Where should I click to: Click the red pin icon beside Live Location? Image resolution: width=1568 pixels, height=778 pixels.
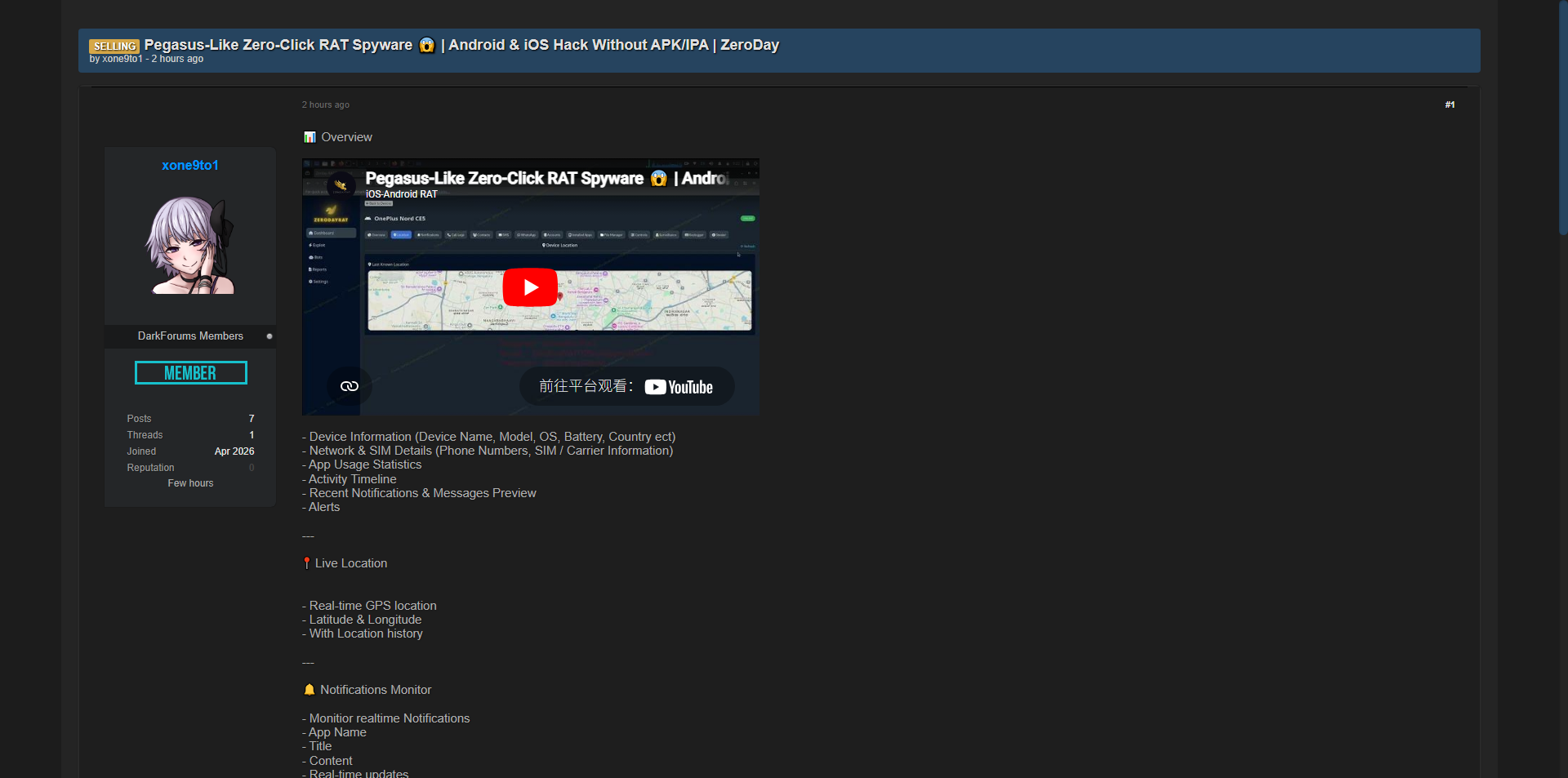click(307, 563)
